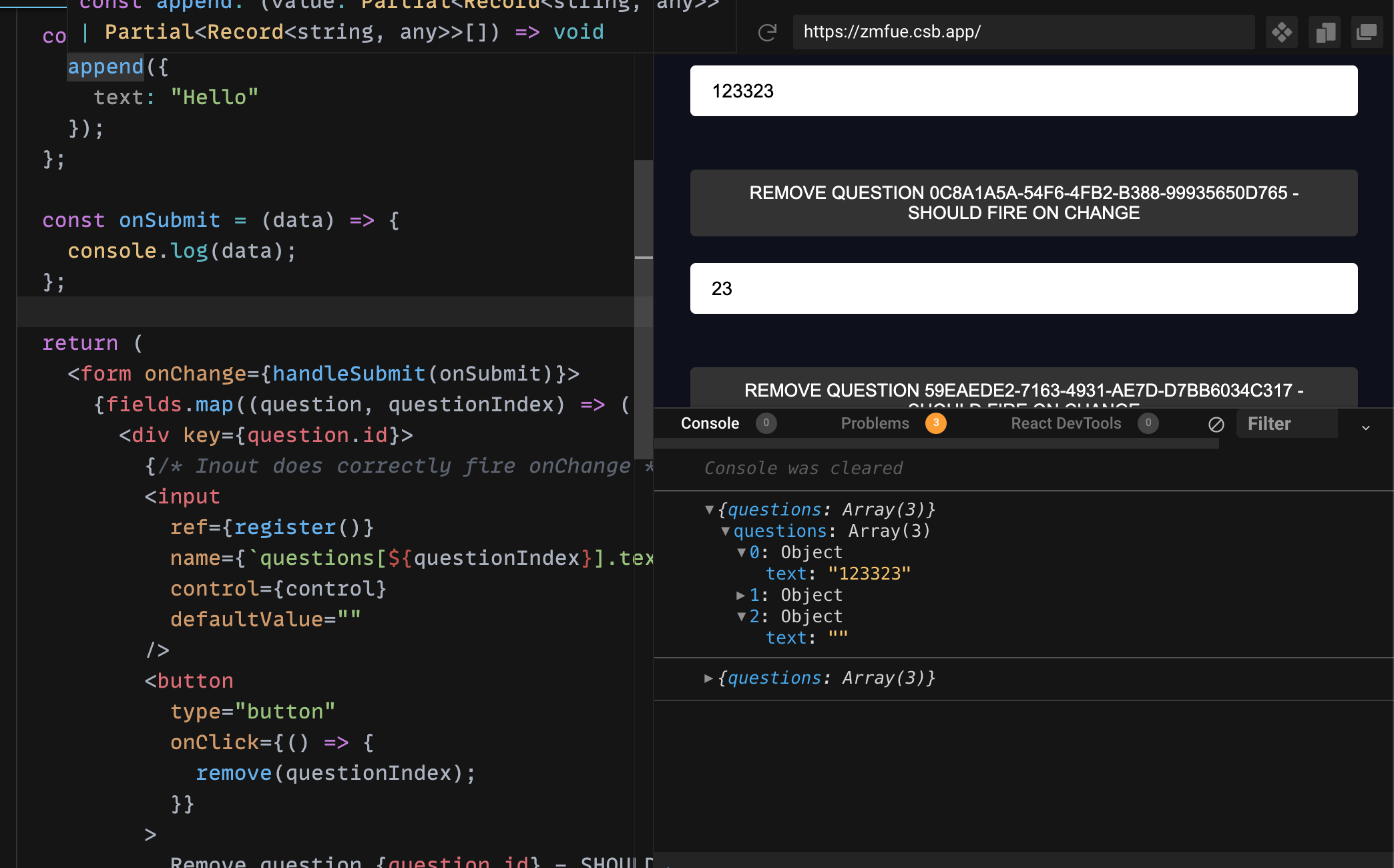Click the open-in-new-window screens icon
The image size is (1394, 868).
[1367, 31]
